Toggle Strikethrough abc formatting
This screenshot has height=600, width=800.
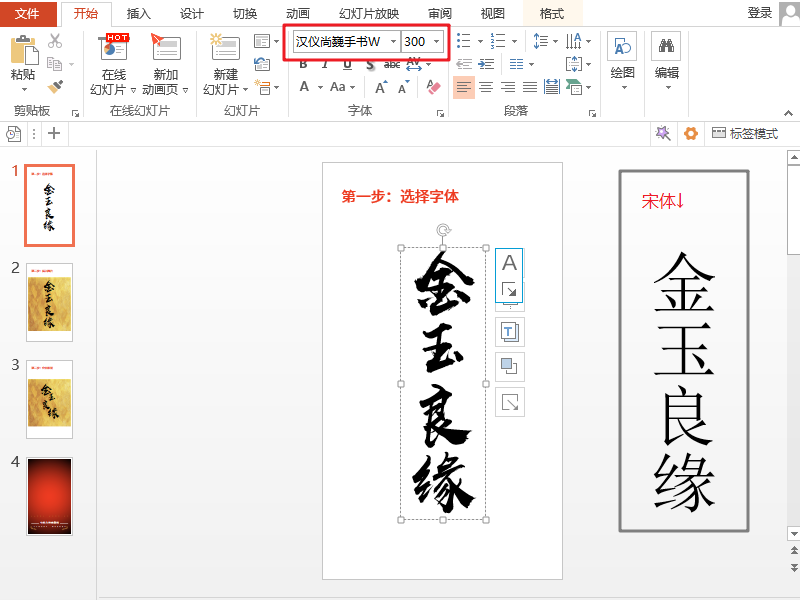tap(392, 64)
